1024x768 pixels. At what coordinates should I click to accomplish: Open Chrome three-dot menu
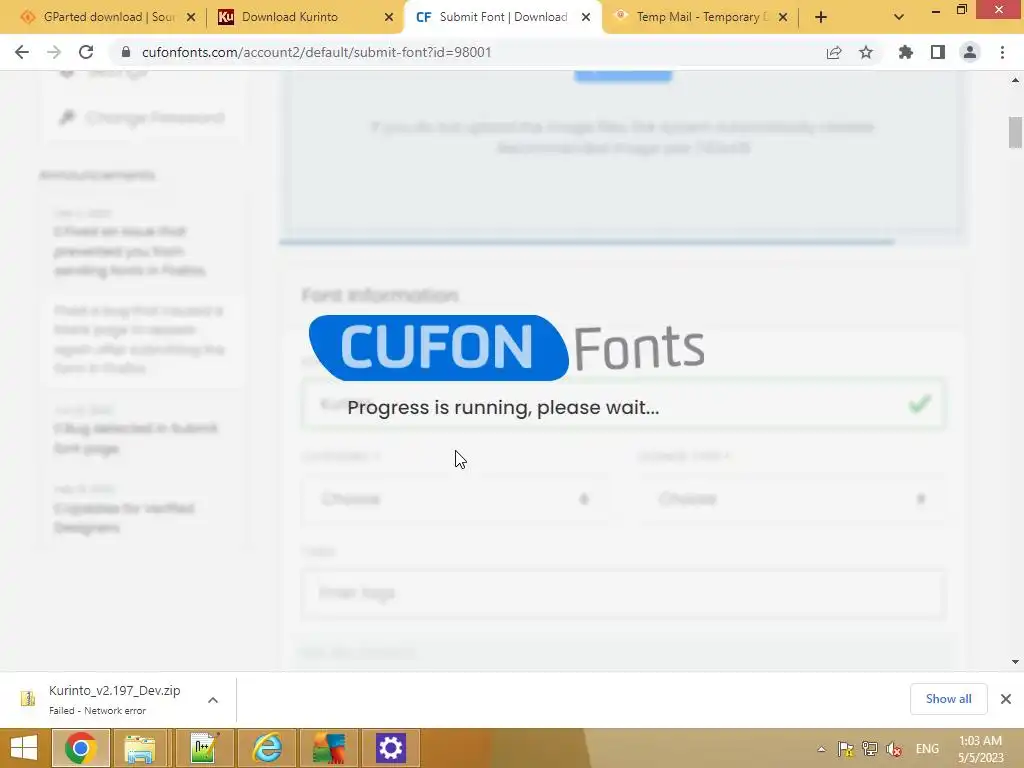tap(1002, 52)
